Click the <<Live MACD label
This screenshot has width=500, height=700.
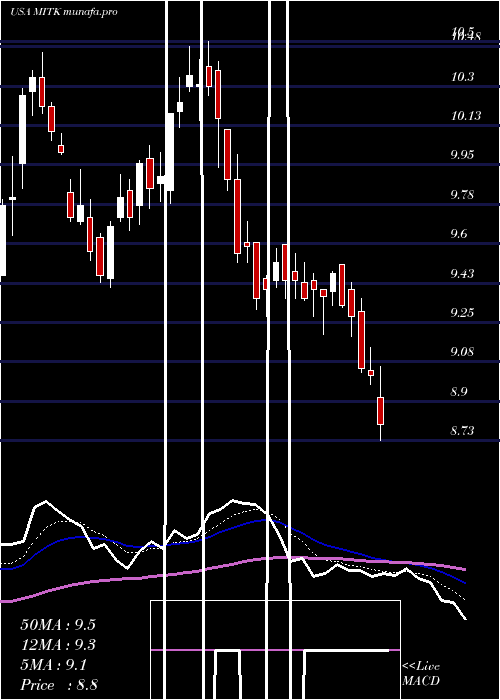pyautogui.click(x=421, y=673)
